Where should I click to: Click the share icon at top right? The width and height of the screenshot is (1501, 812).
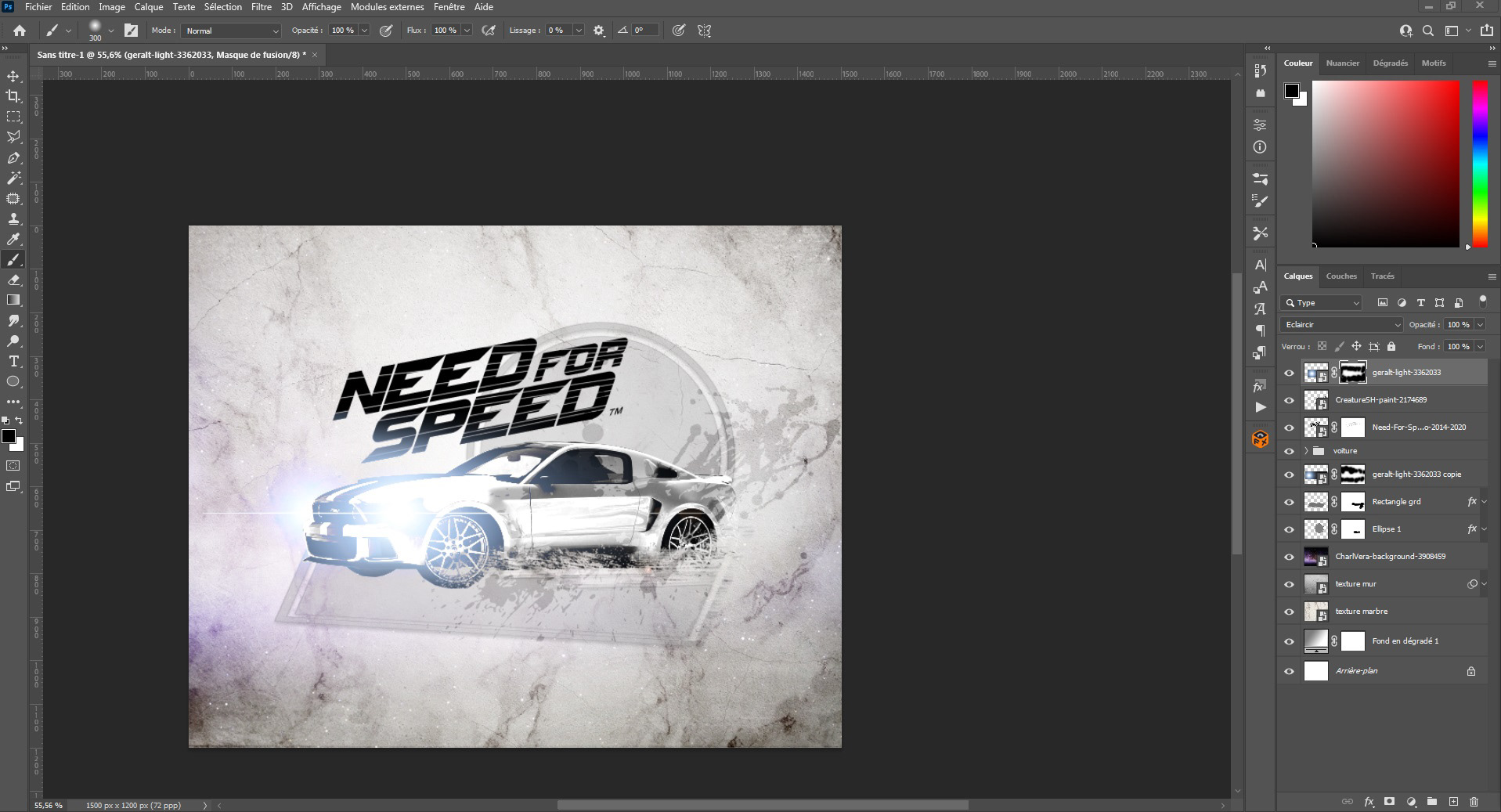[1486, 31]
